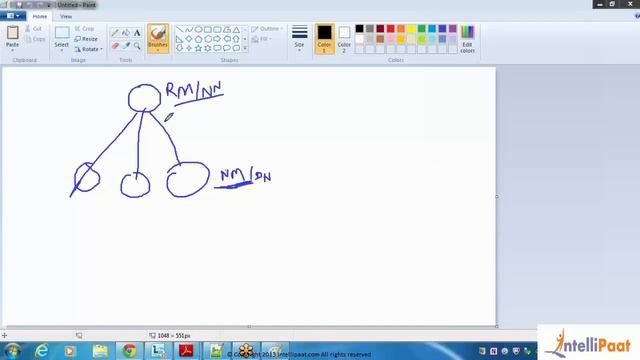Choose the green palette swatch
The width and height of the screenshot is (640, 360).
422,29
